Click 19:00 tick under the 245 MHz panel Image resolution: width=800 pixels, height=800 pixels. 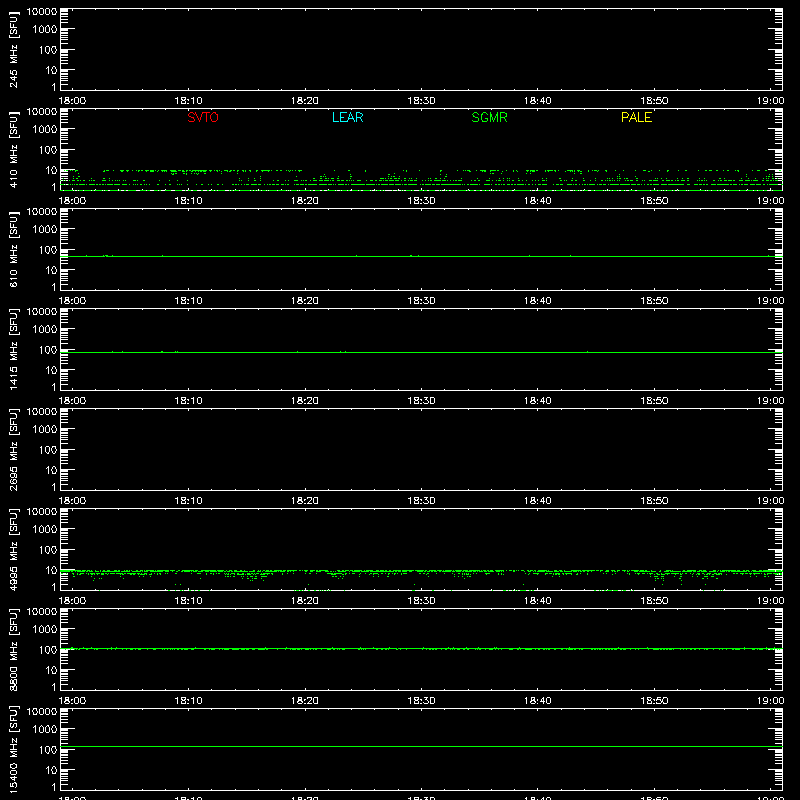[x=770, y=101]
